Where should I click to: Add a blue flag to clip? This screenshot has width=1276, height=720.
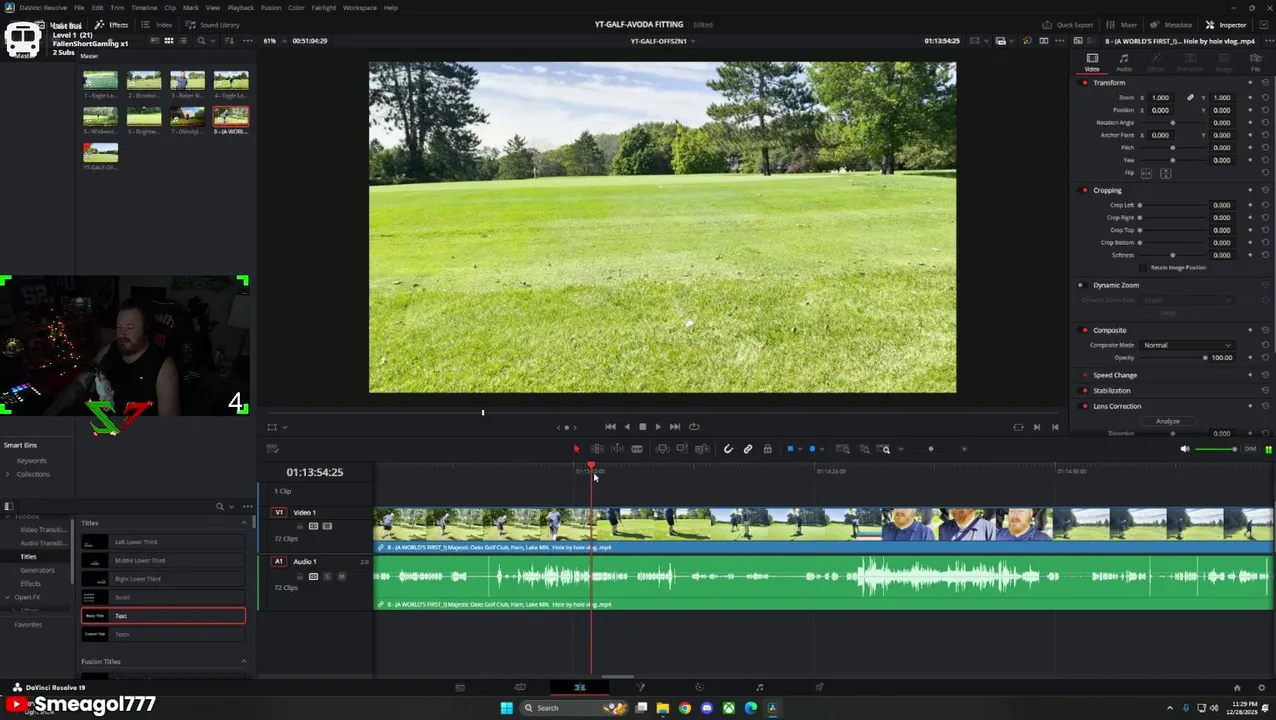[790, 449]
